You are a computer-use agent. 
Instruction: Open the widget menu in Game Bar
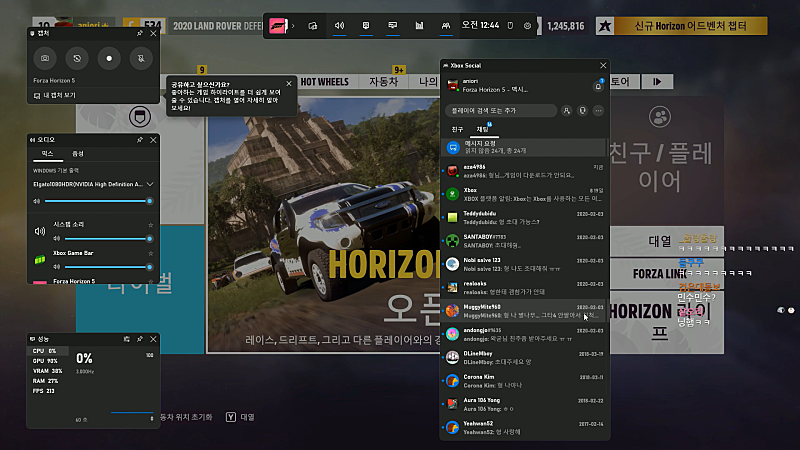pos(313,26)
